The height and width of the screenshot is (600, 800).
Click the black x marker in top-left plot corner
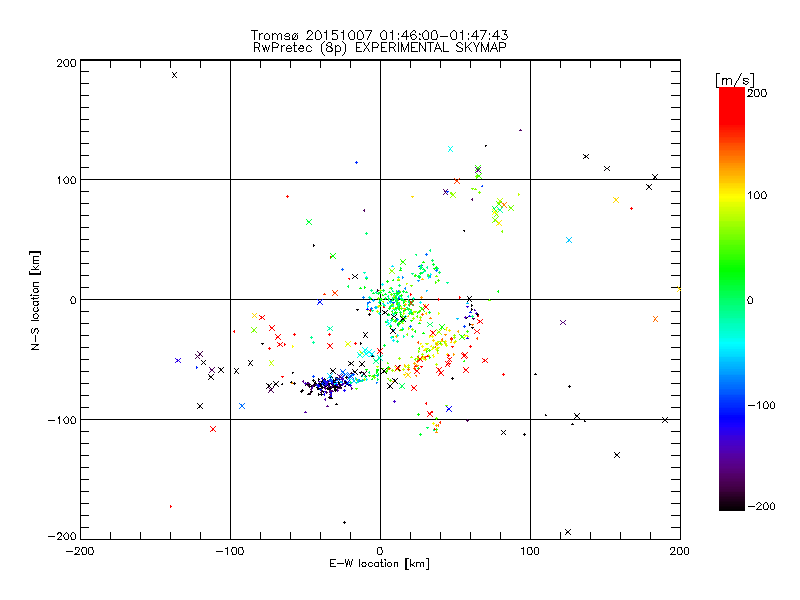pyautogui.click(x=174, y=75)
